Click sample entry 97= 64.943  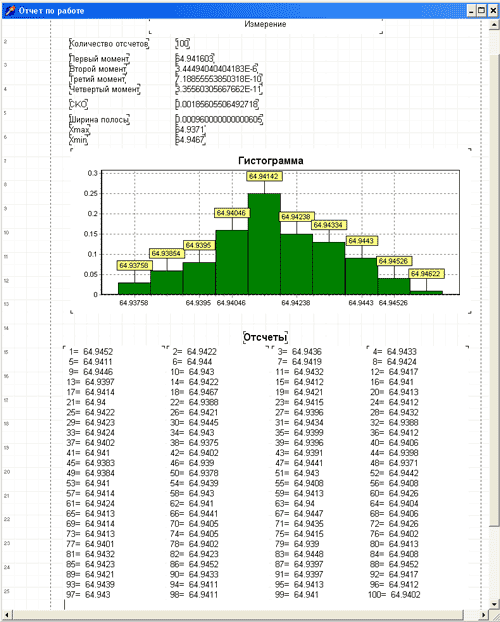coord(88,595)
